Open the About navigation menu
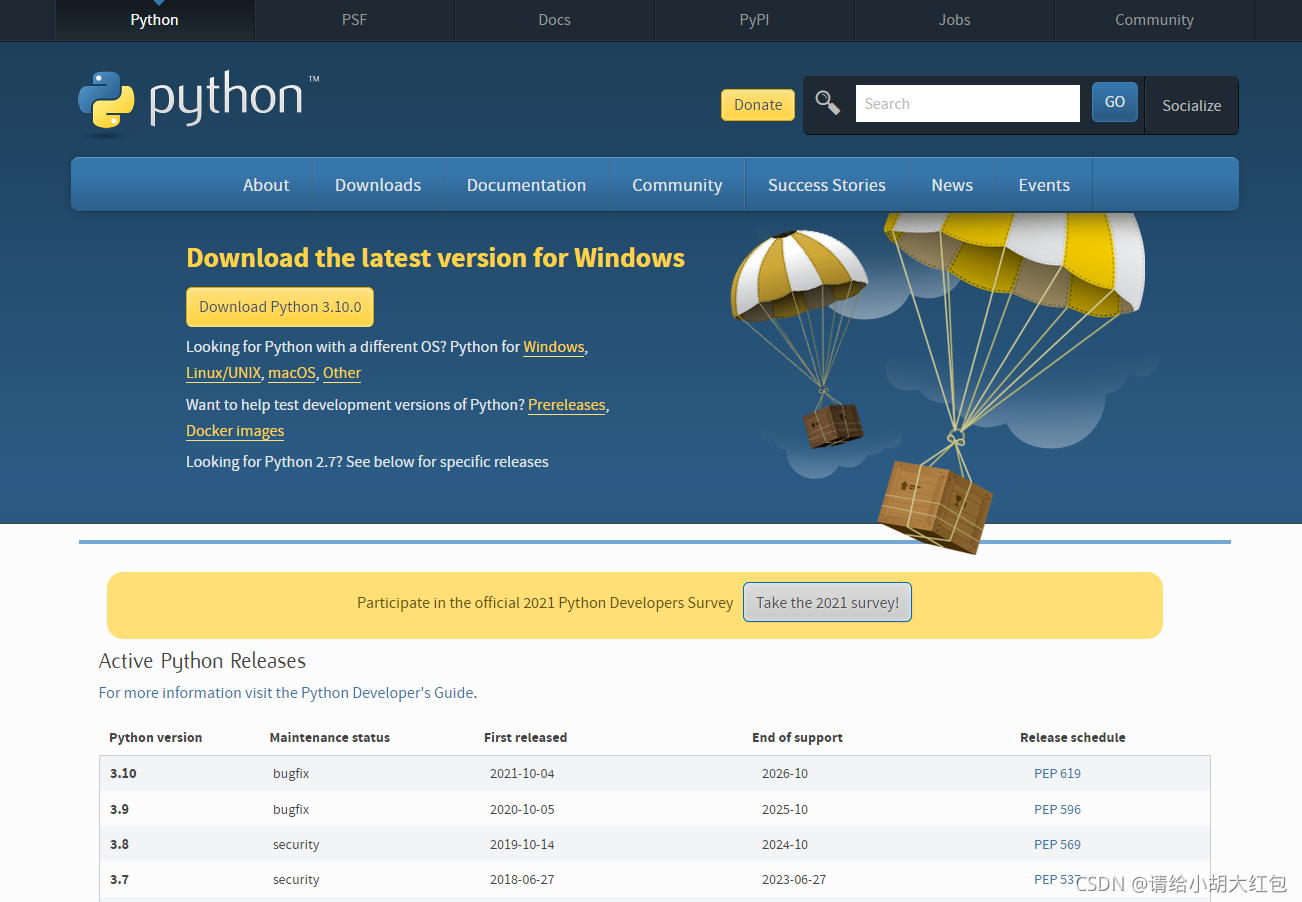This screenshot has height=902, width=1302. tap(266, 185)
